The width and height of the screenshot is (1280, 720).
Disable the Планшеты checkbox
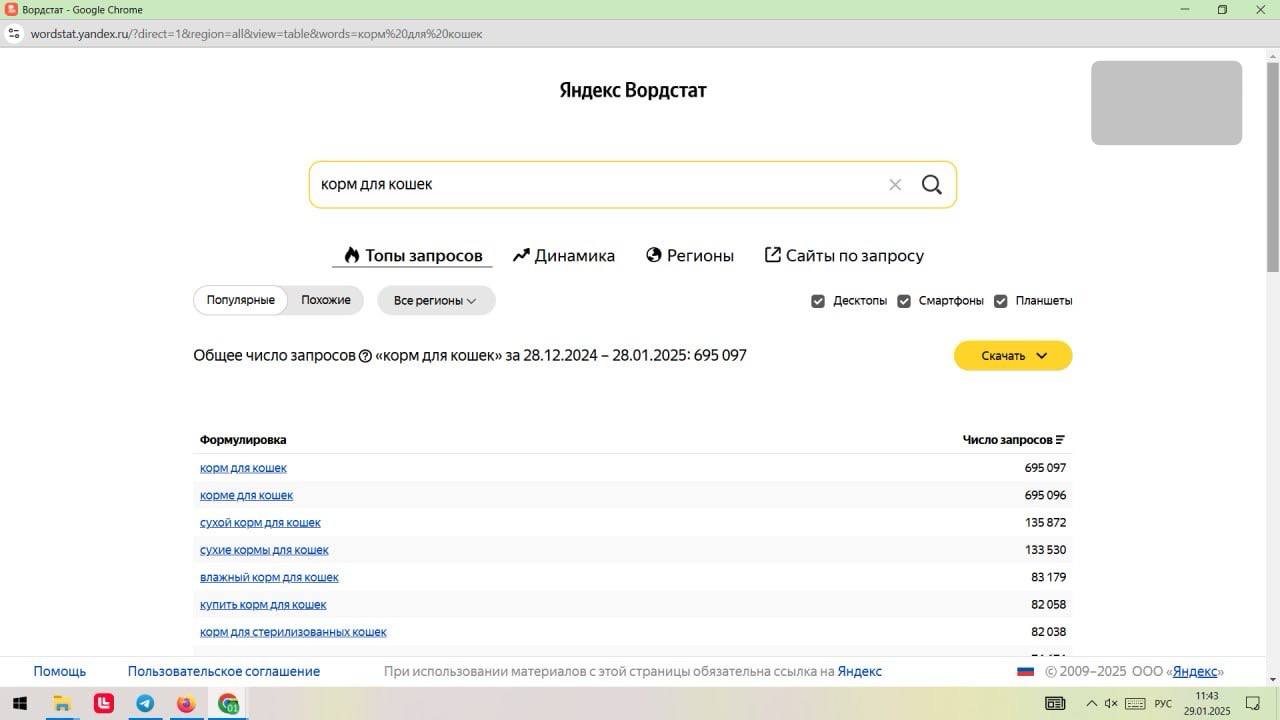pos(1000,301)
